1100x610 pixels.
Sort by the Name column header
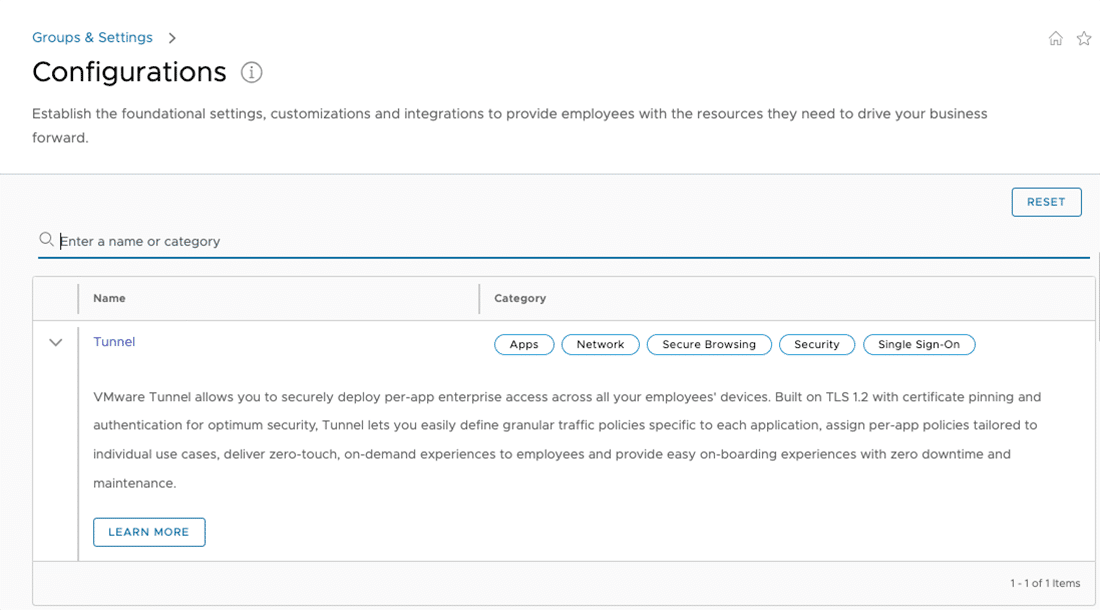[109, 298]
